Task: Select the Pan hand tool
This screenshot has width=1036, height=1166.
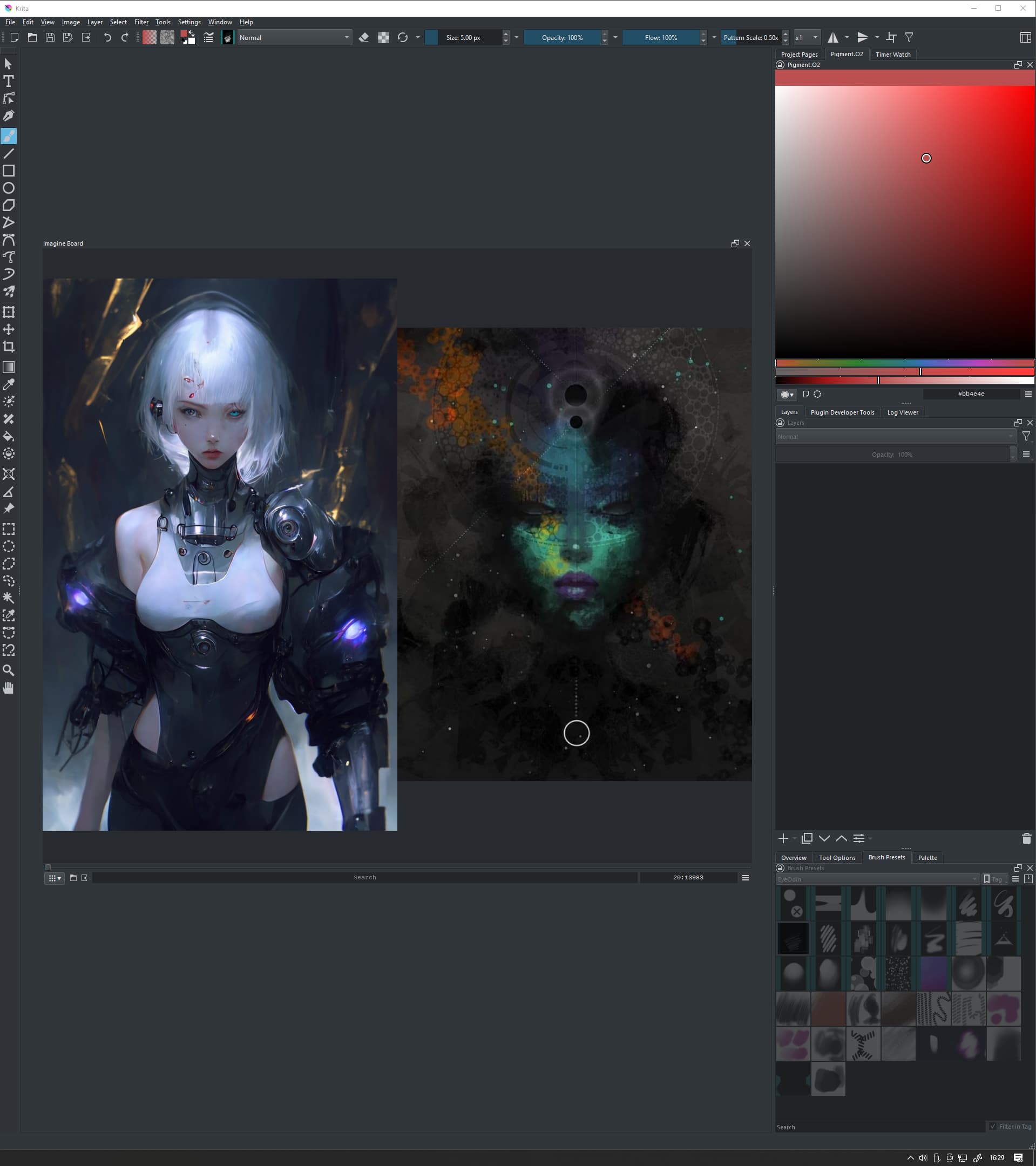Action: coord(9,688)
